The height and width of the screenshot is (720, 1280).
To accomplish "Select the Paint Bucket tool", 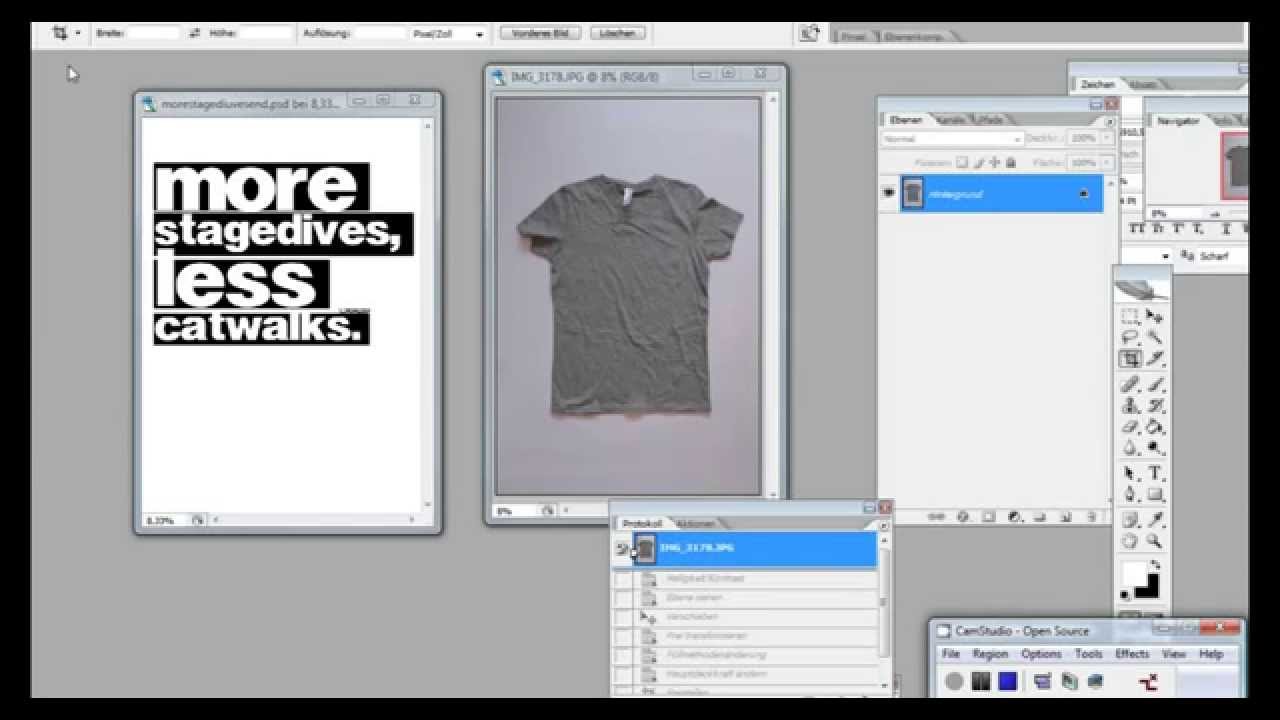I will pos(1154,427).
